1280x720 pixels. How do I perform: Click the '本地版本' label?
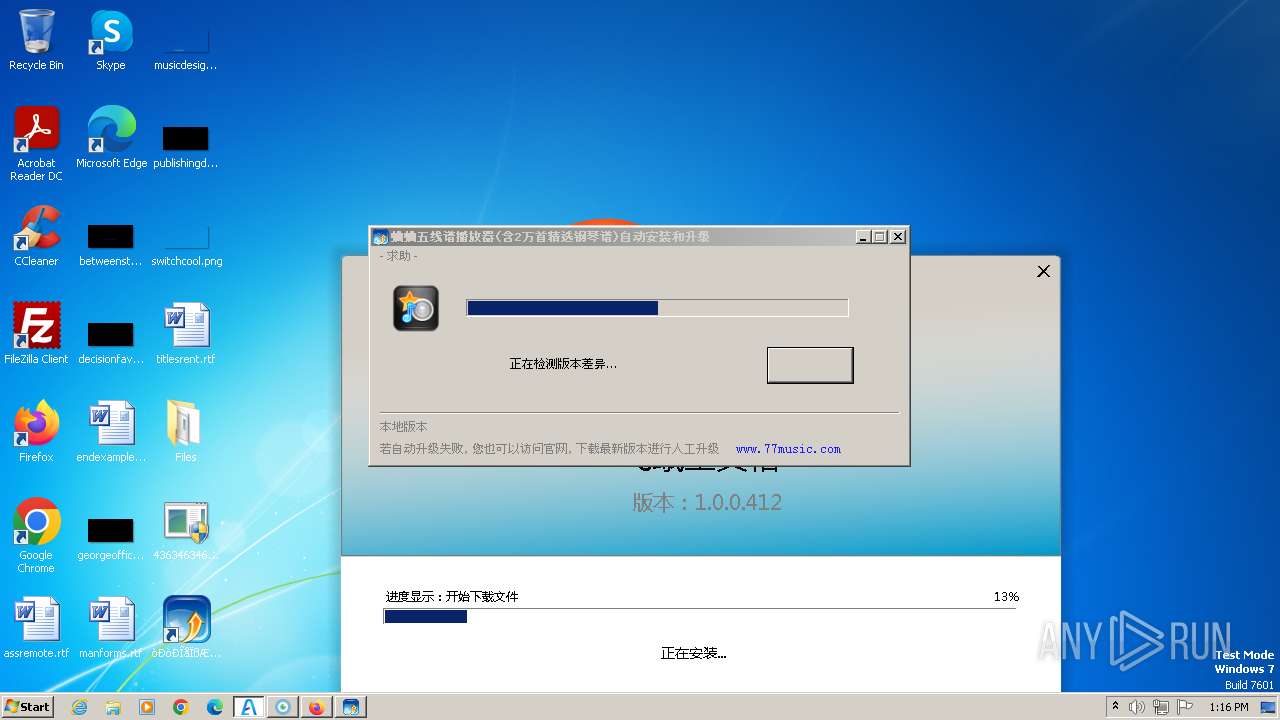coord(403,426)
